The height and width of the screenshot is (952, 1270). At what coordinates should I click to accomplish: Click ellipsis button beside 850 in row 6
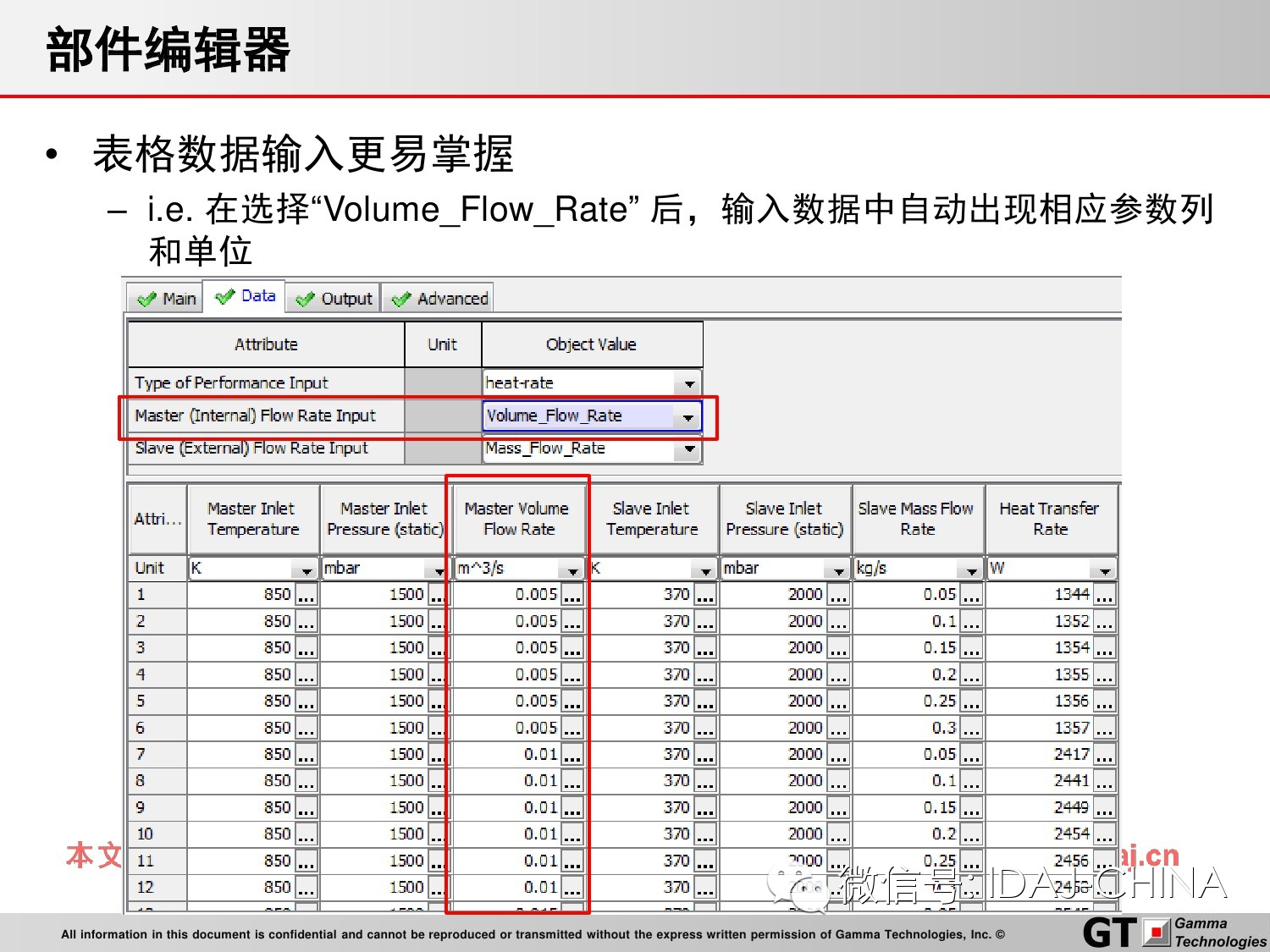(306, 729)
